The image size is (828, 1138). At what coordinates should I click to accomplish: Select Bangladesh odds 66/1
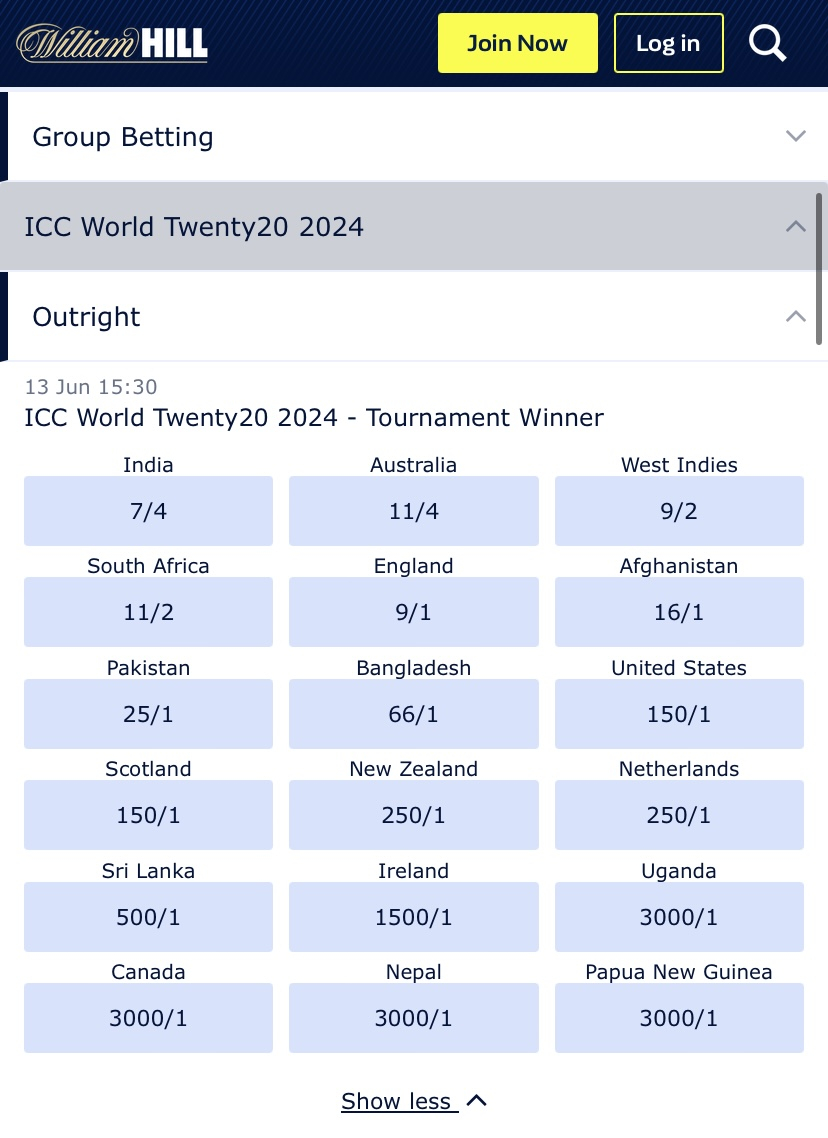click(x=414, y=714)
